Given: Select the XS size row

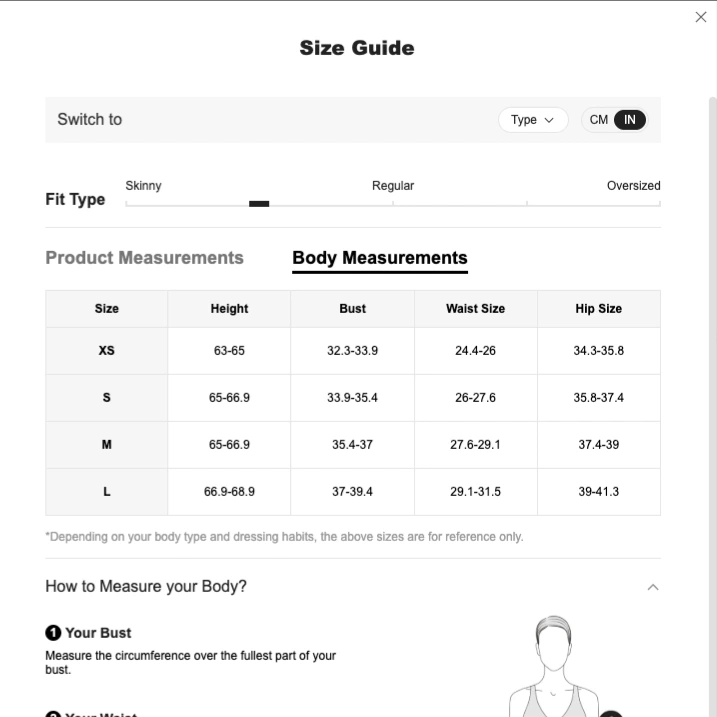Looking at the screenshot, I should (x=353, y=351).
